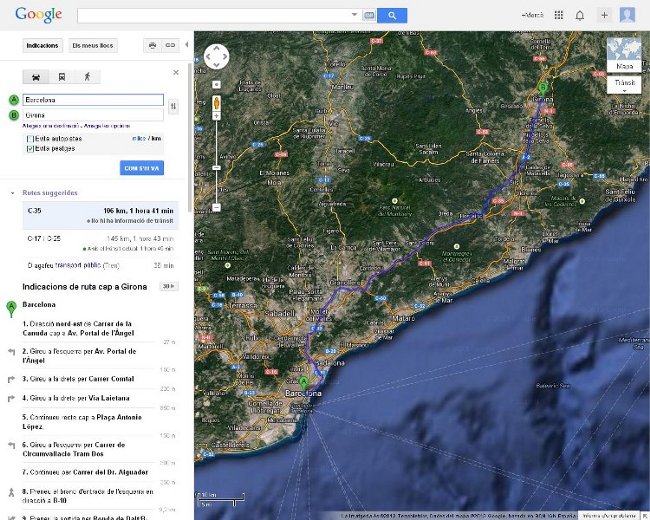Click the Google logo
Screen dimensions: 650x520
(39, 15)
